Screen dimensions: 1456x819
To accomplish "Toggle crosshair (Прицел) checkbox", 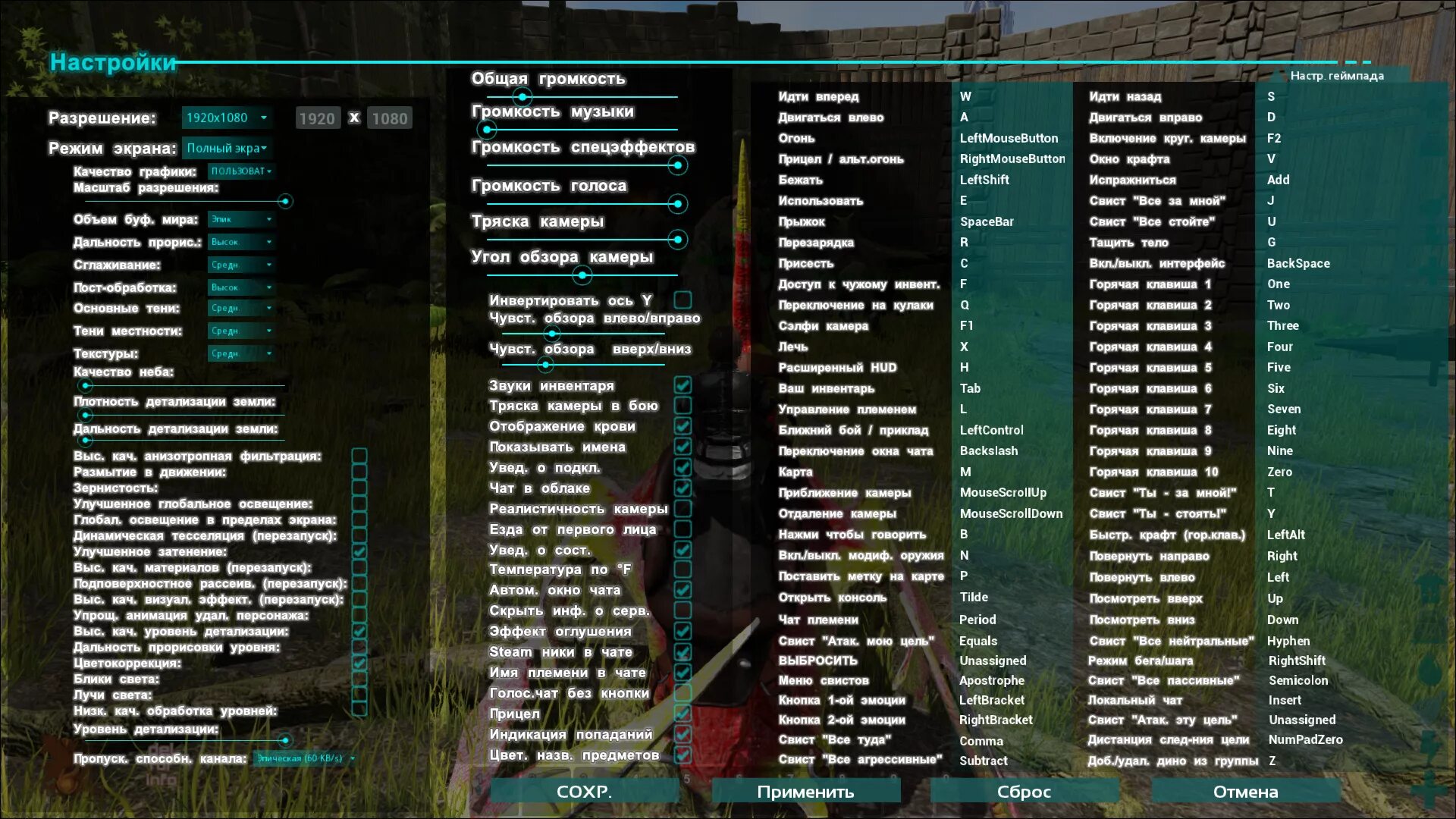I will click(682, 714).
